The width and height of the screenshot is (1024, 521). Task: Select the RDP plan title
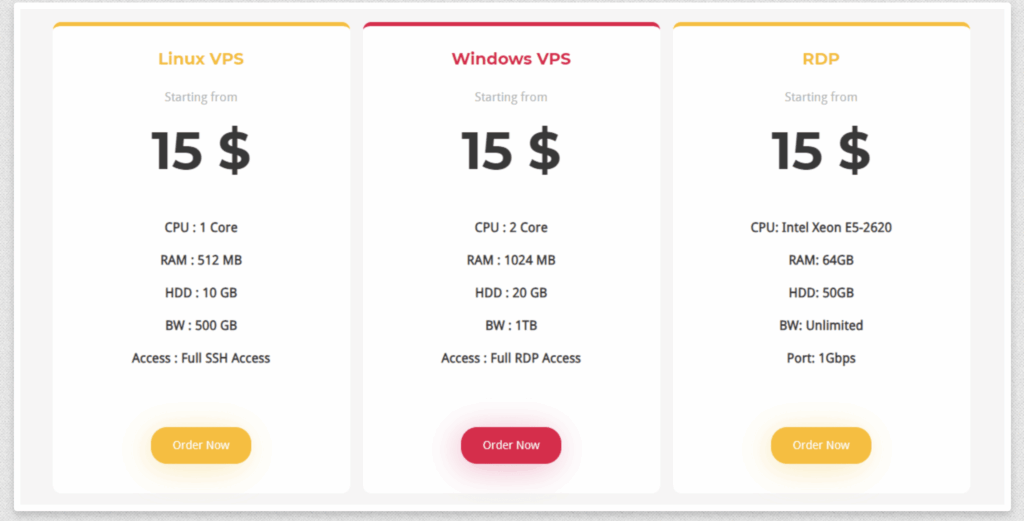pos(821,59)
